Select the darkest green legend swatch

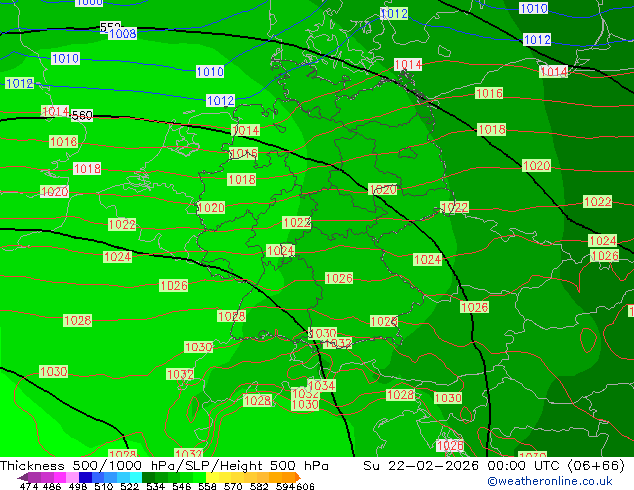coord(148,477)
